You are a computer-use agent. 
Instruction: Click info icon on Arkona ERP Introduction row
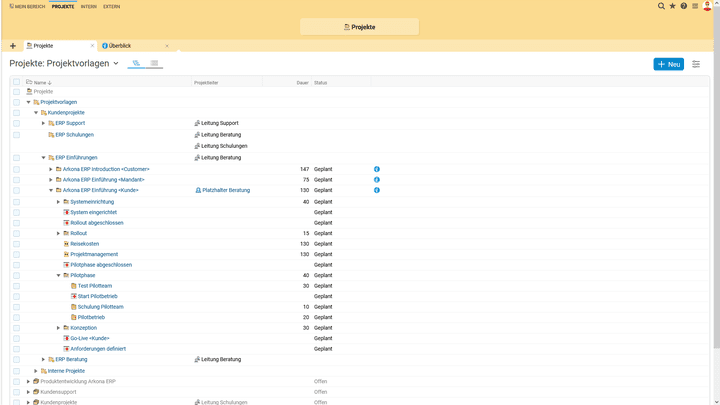tap(377, 169)
